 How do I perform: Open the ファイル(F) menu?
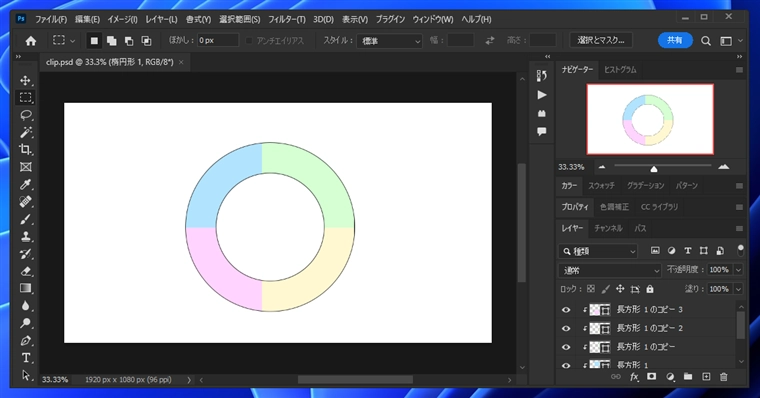(x=51, y=19)
